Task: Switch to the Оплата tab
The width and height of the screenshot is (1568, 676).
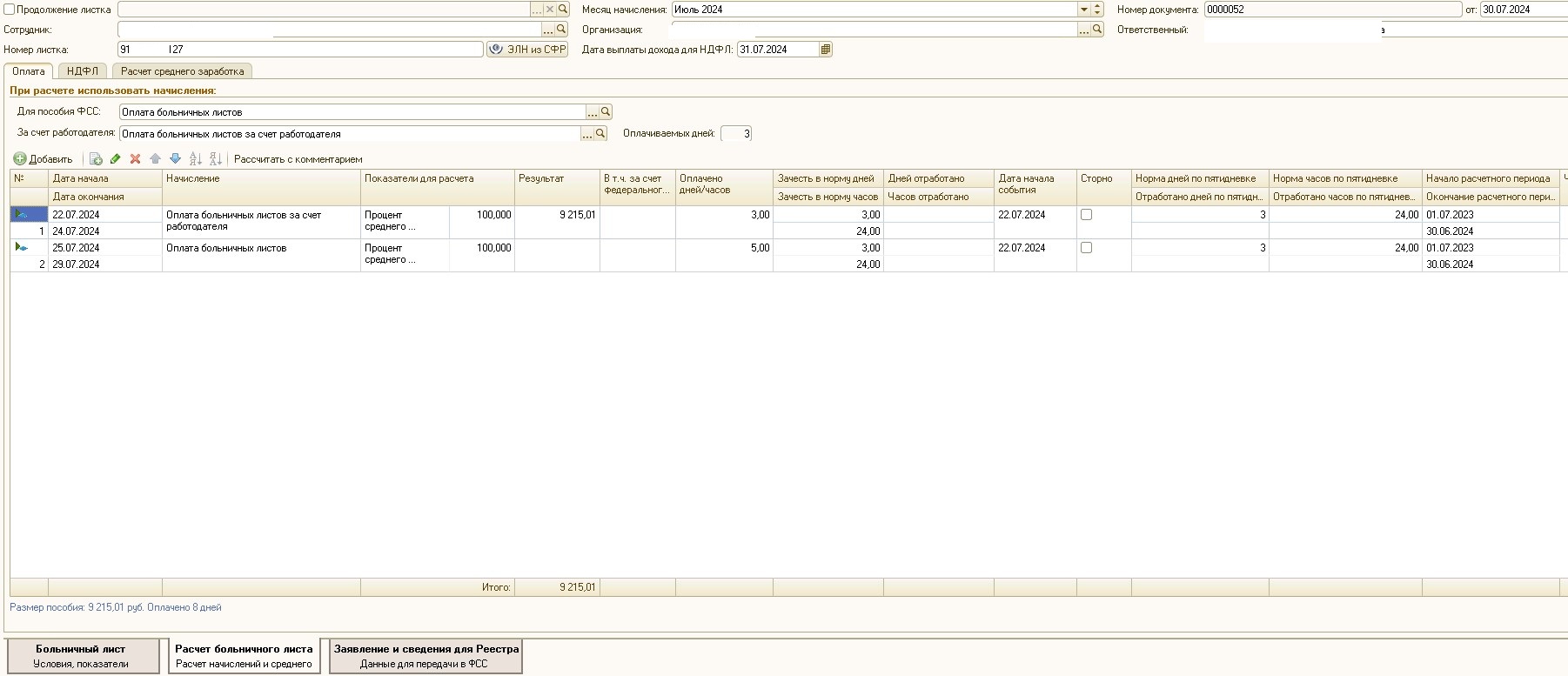Action: coord(29,71)
